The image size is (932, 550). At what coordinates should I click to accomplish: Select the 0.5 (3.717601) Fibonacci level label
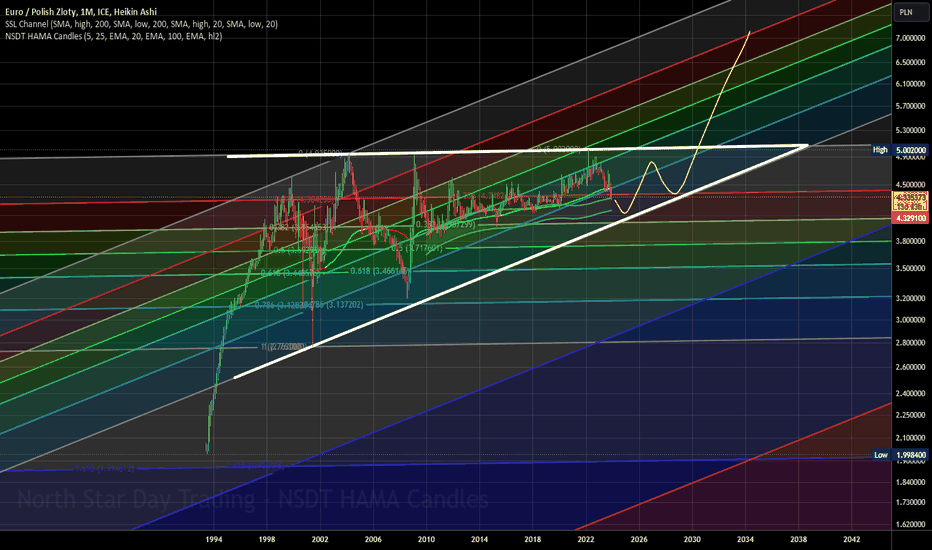coord(417,248)
